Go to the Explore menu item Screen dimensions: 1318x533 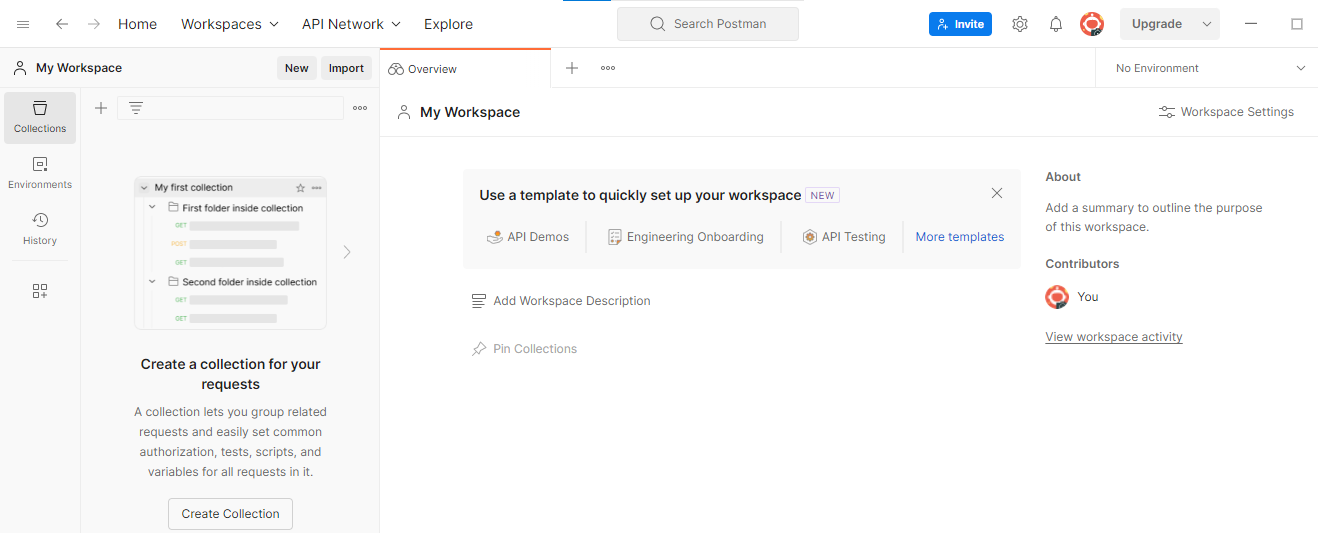[448, 24]
